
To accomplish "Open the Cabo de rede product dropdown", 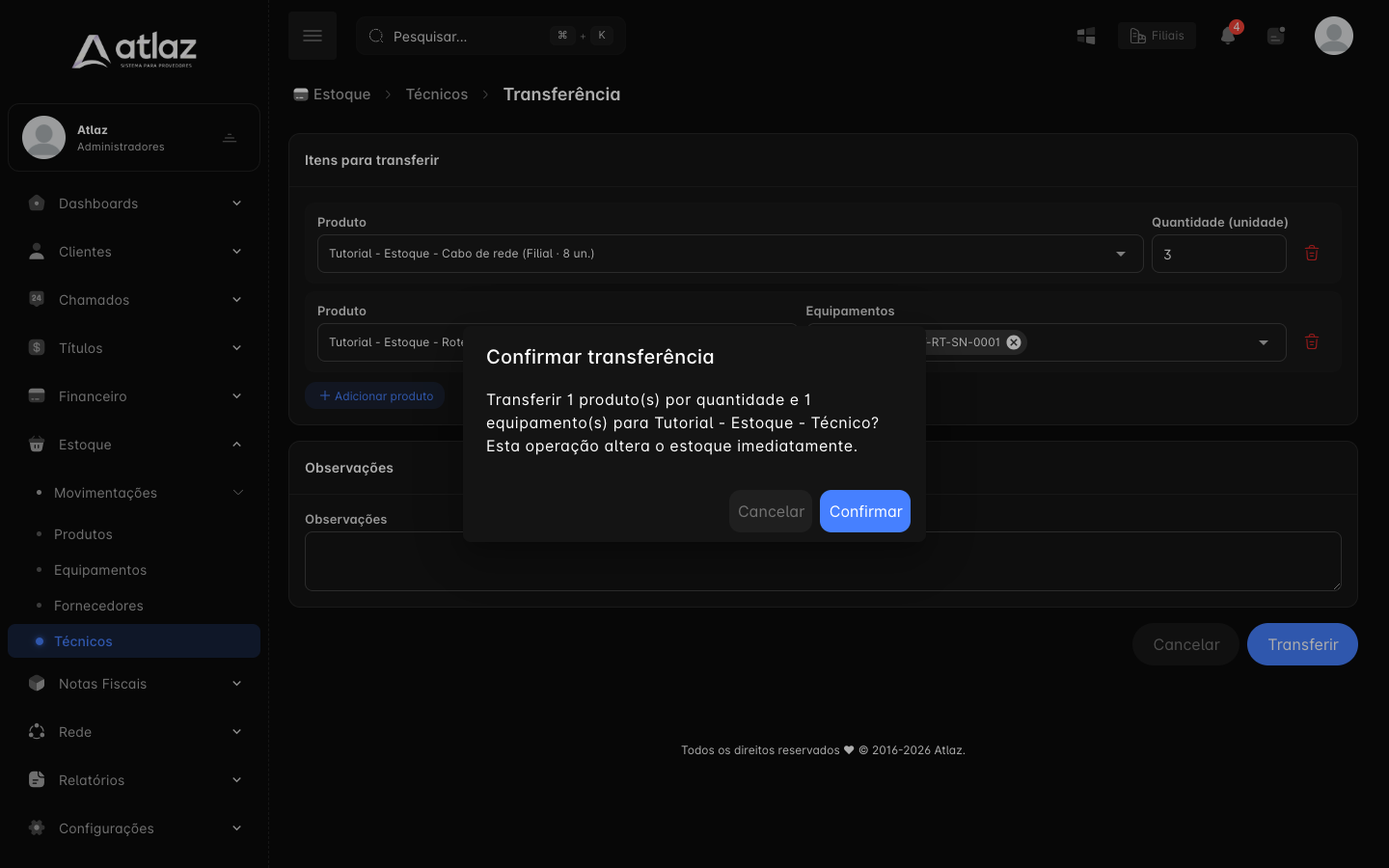I will pyautogui.click(x=730, y=254).
